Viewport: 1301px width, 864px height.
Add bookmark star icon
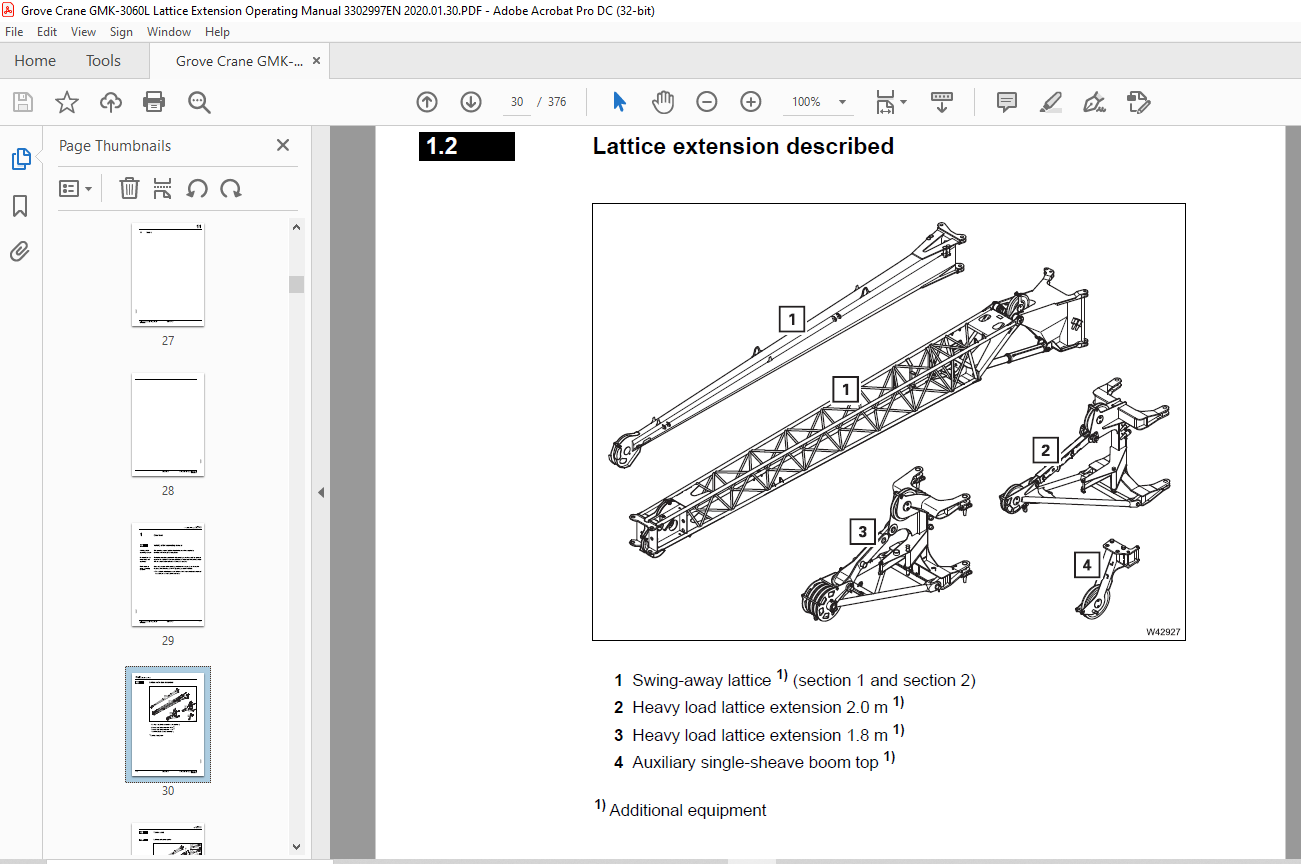pyautogui.click(x=66, y=102)
